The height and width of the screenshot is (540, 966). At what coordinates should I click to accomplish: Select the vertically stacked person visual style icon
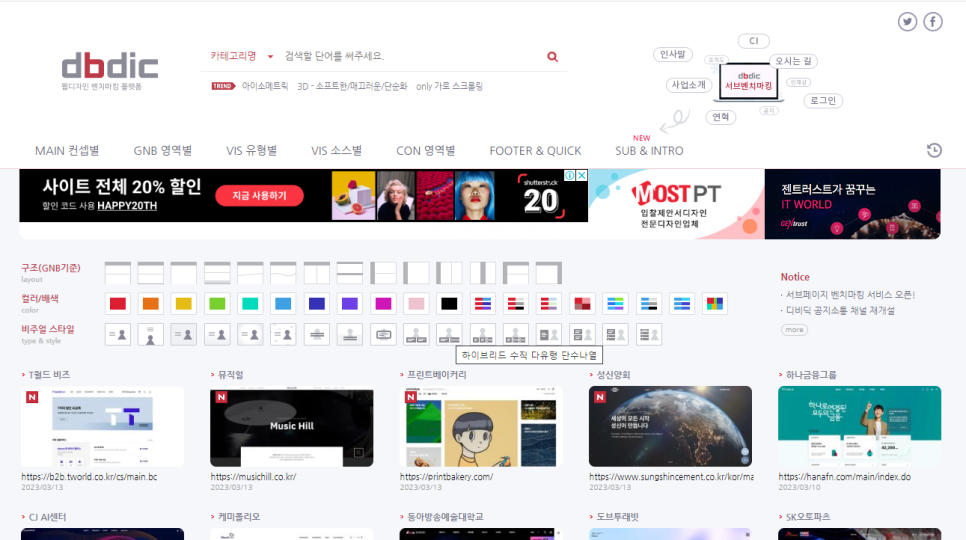tap(150, 335)
